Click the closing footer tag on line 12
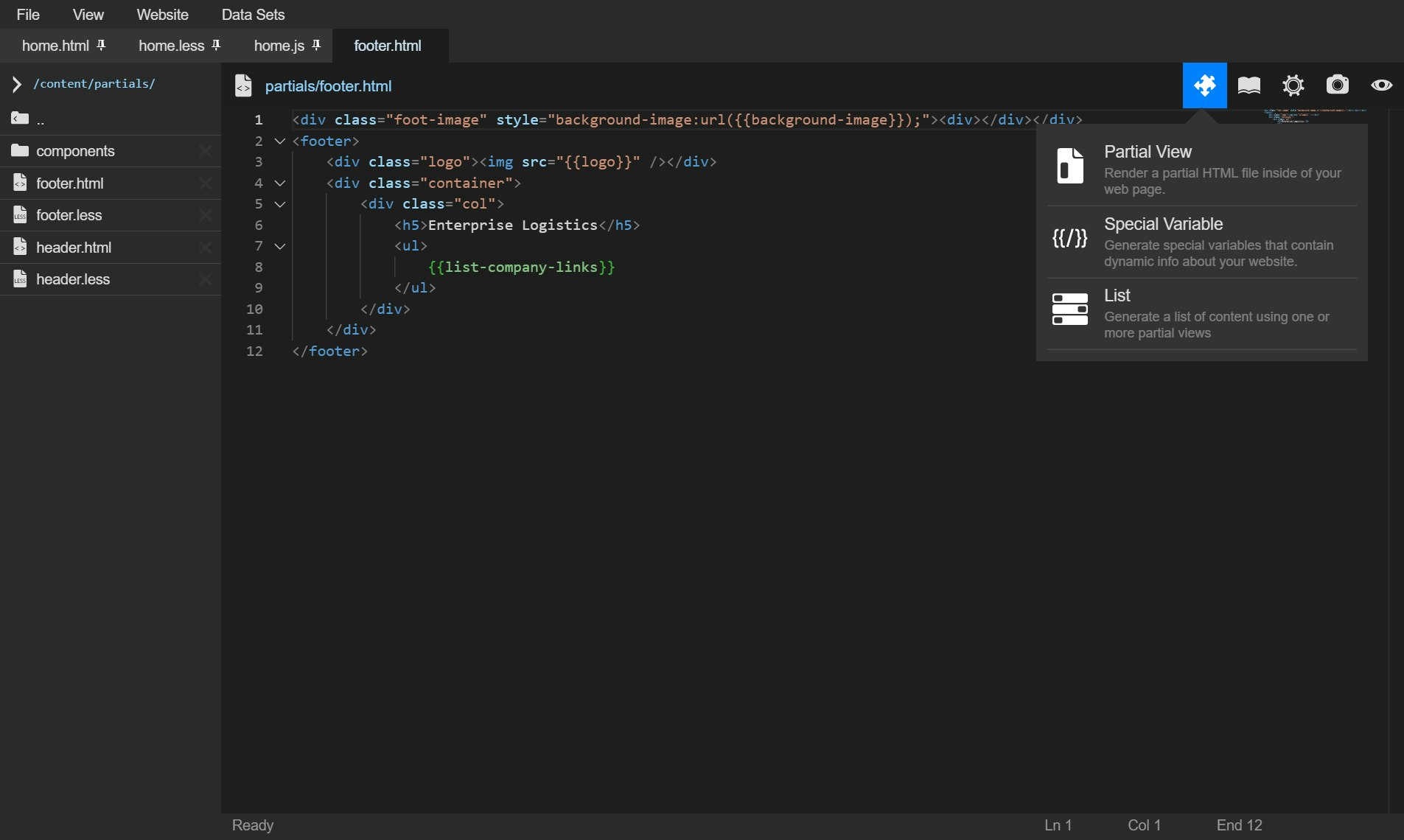1404x840 pixels. (329, 351)
